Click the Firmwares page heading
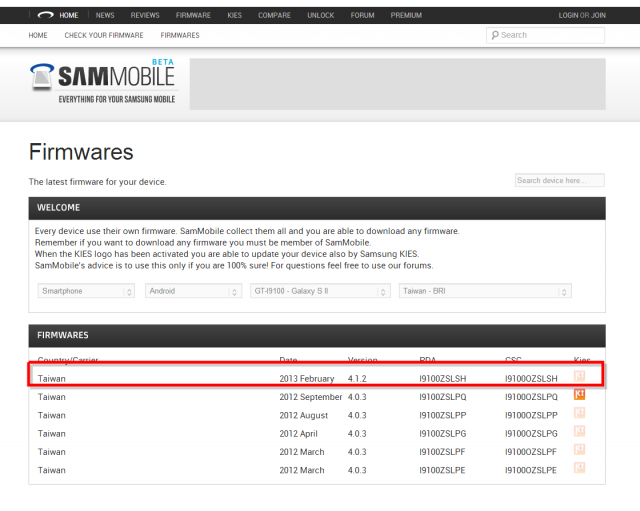 (x=81, y=152)
